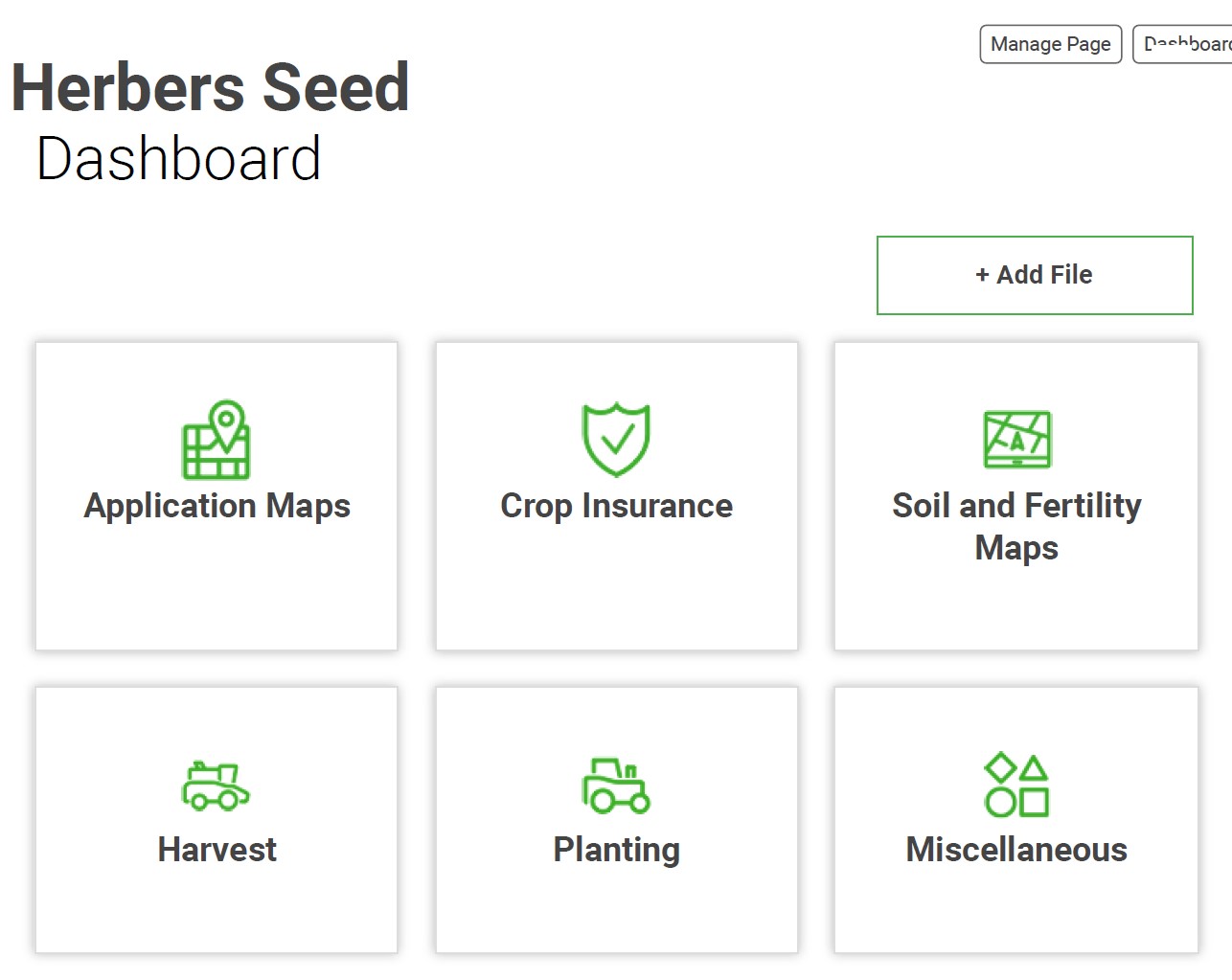Viewport: 1232px width, 980px height.
Task: Click the Miscellaneous shapes icon
Action: [1016, 785]
